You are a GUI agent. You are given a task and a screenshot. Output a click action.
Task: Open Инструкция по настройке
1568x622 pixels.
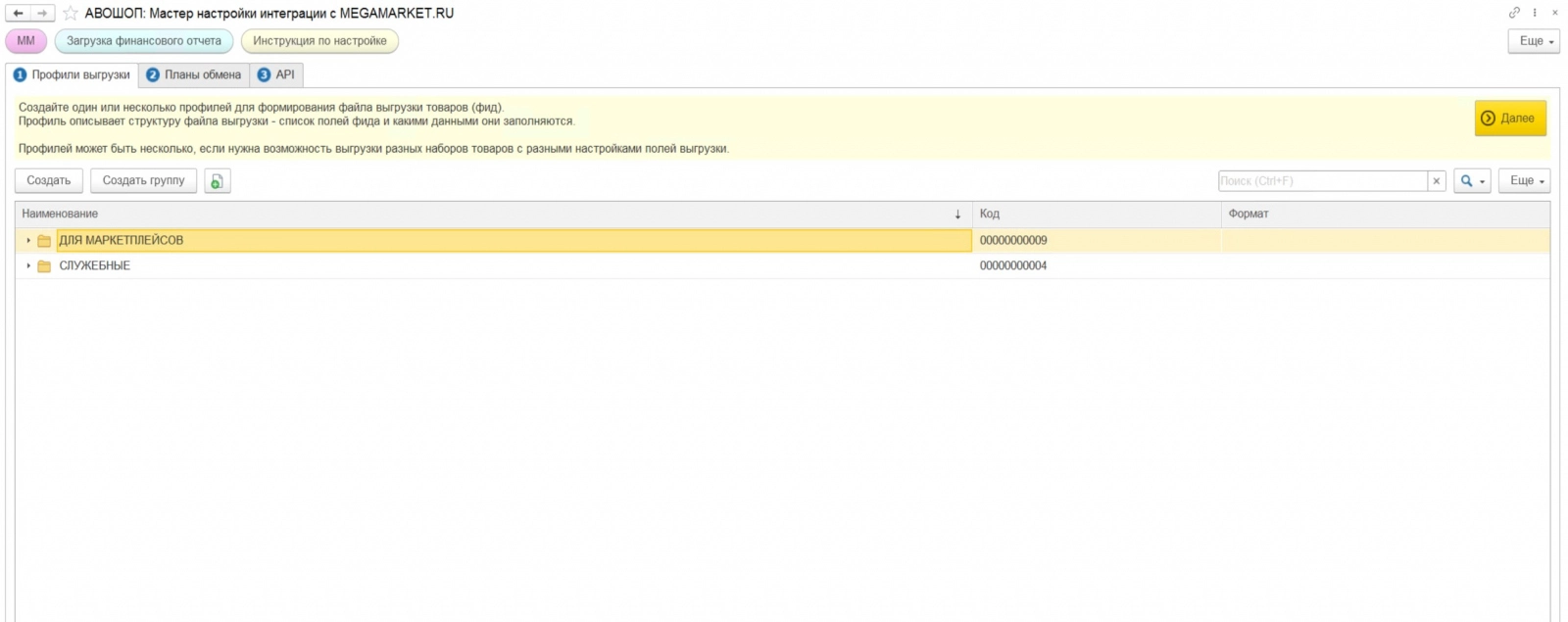coord(319,41)
